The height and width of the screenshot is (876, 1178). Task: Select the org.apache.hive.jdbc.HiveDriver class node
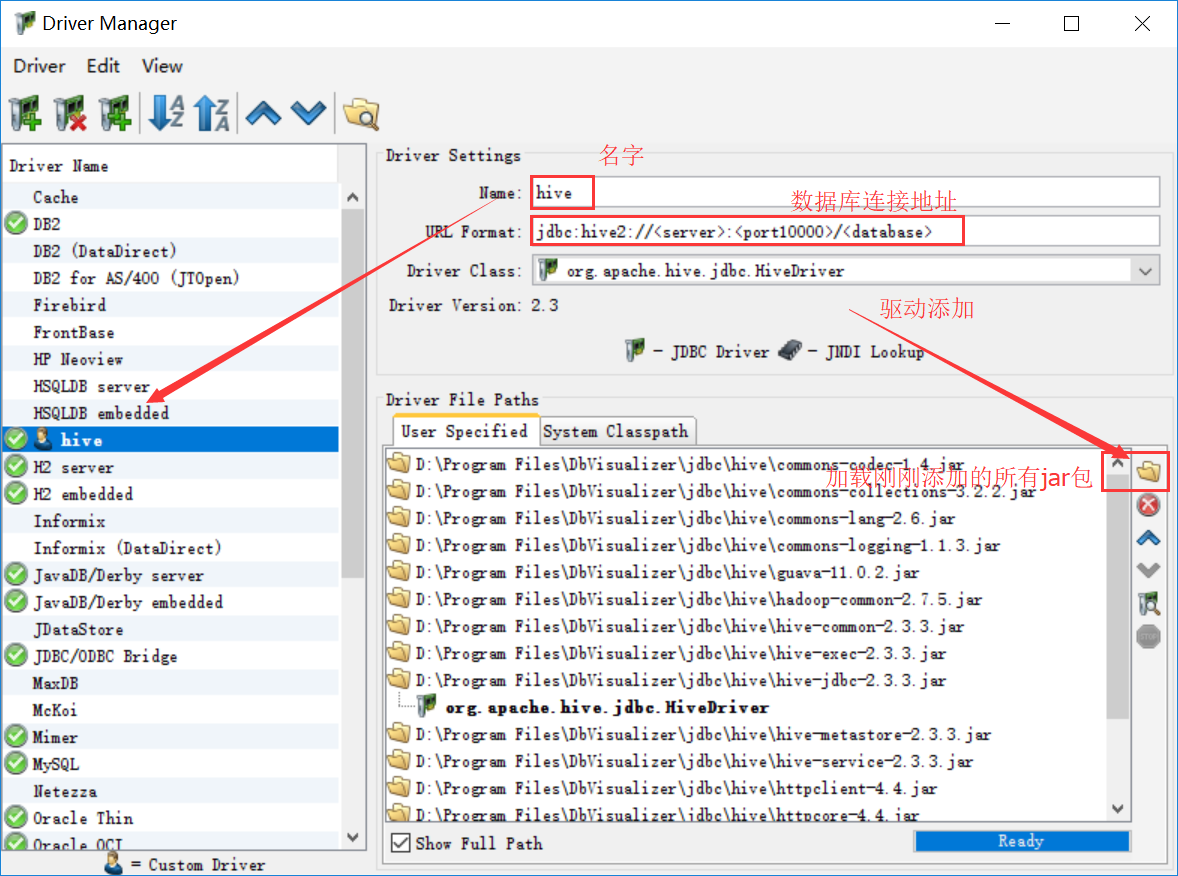click(x=607, y=707)
